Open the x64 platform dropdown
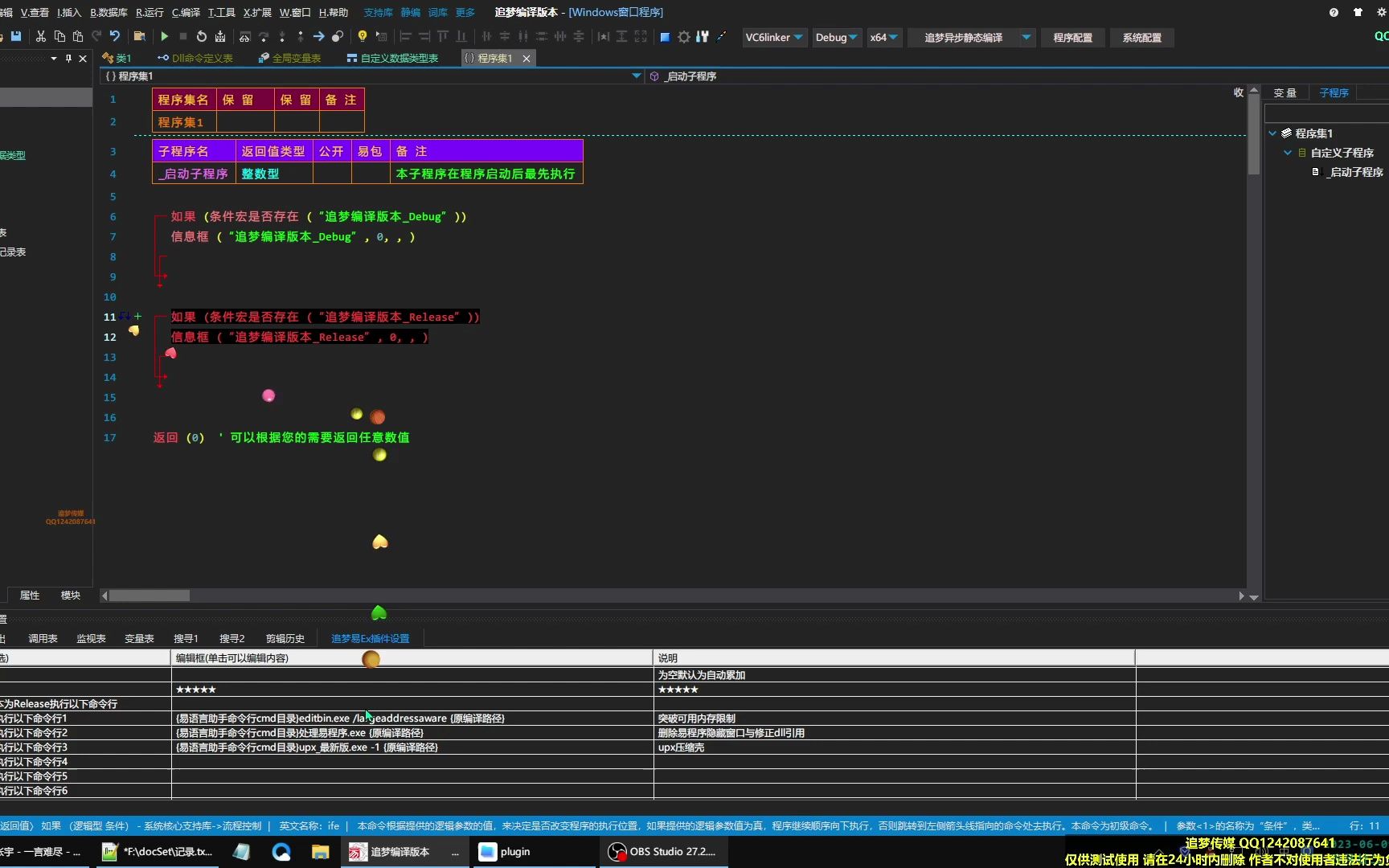 coord(884,38)
